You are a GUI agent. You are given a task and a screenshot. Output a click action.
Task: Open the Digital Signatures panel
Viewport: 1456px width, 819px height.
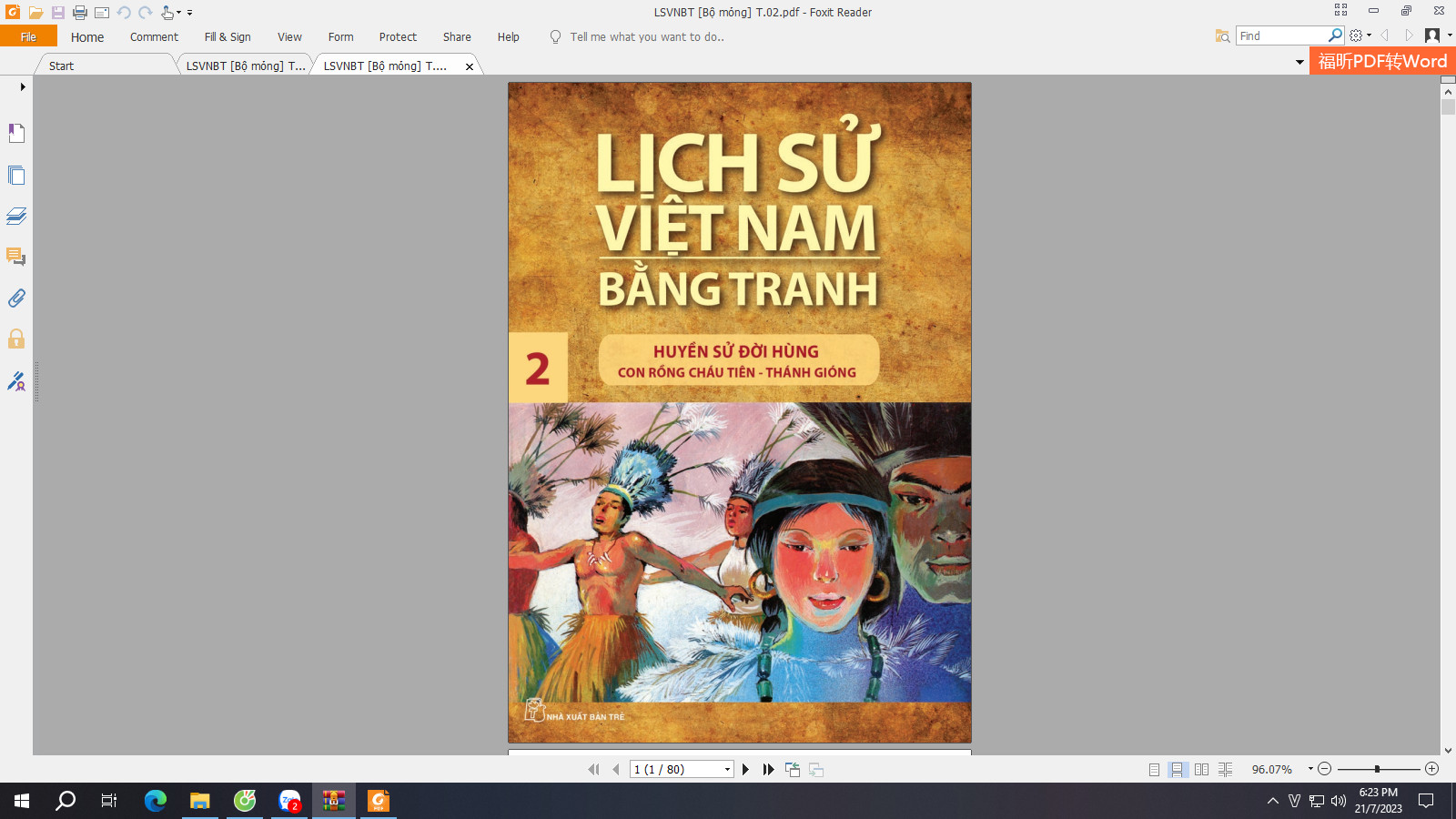click(x=16, y=380)
